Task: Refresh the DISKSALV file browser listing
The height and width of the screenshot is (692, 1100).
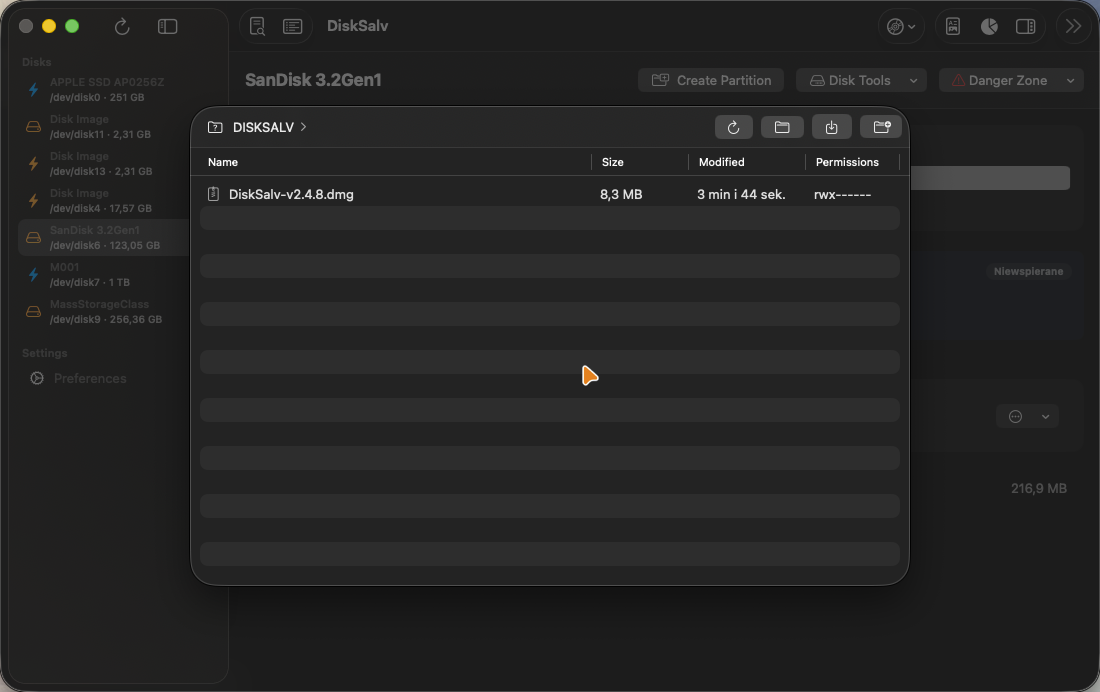Action: tap(733, 127)
